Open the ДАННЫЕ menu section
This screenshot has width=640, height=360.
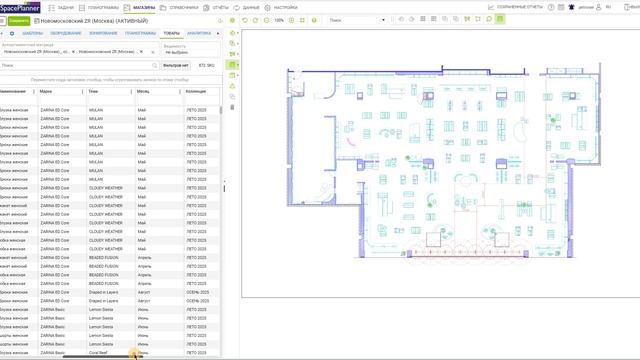click(x=247, y=7)
